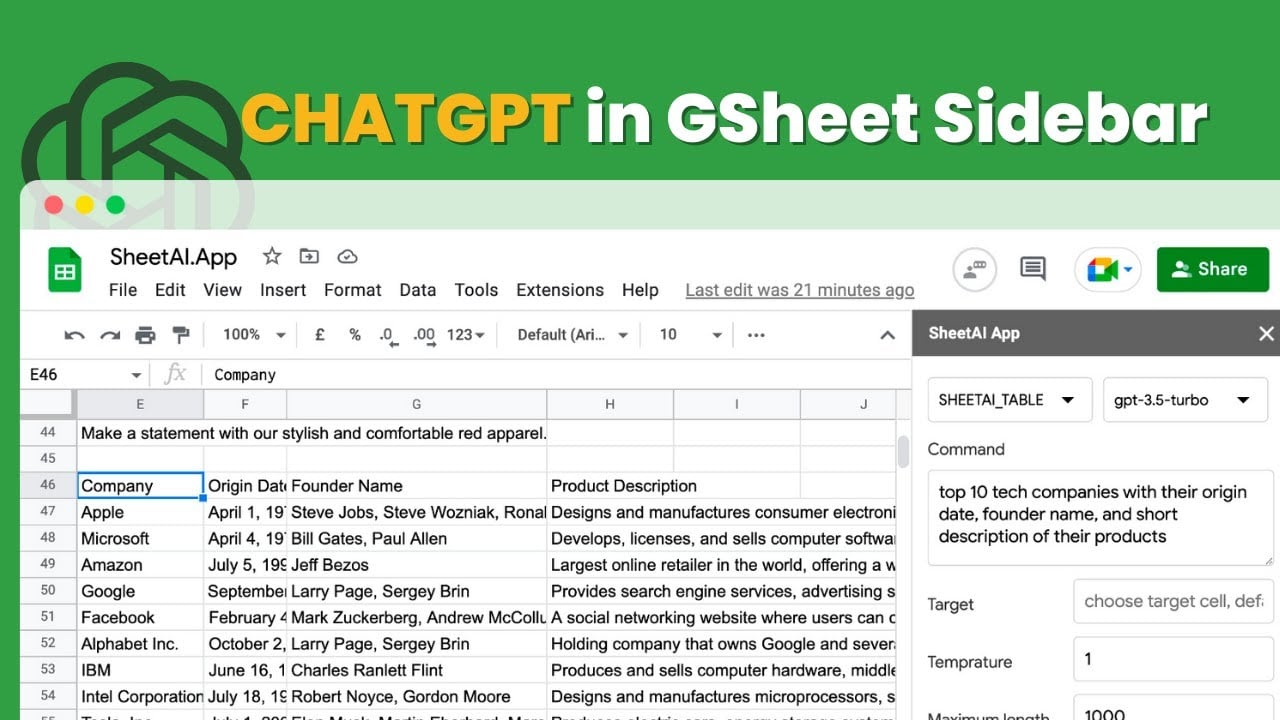Image resolution: width=1280 pixels, height=720 pixels.
Task: Open the Data menu
Action: 417,290
